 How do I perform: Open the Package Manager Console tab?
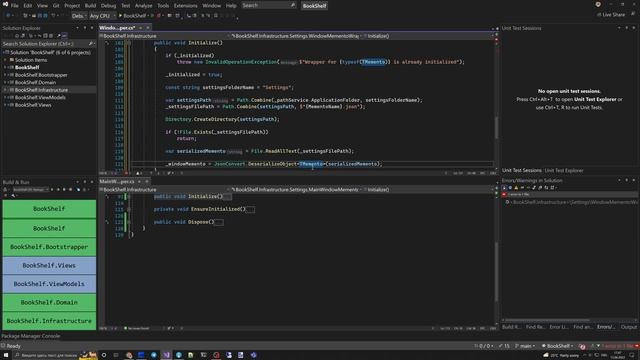(x=31, y=336)
